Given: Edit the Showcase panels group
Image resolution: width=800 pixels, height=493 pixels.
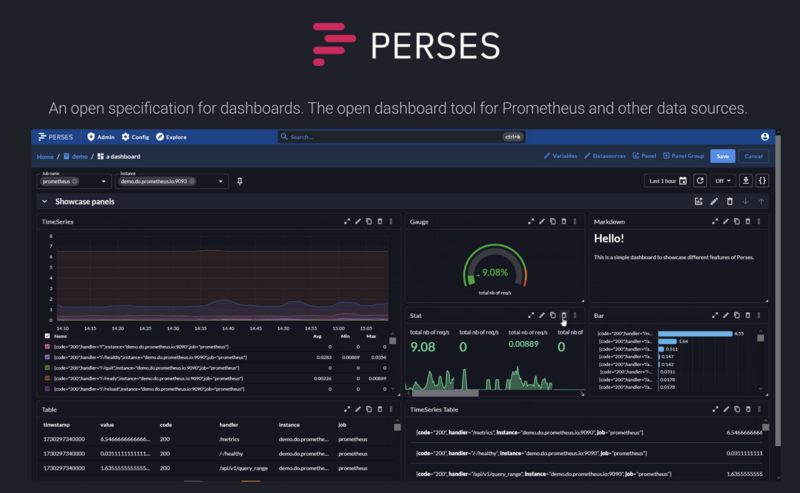Looking at the screenshot, I should (714, 202).
